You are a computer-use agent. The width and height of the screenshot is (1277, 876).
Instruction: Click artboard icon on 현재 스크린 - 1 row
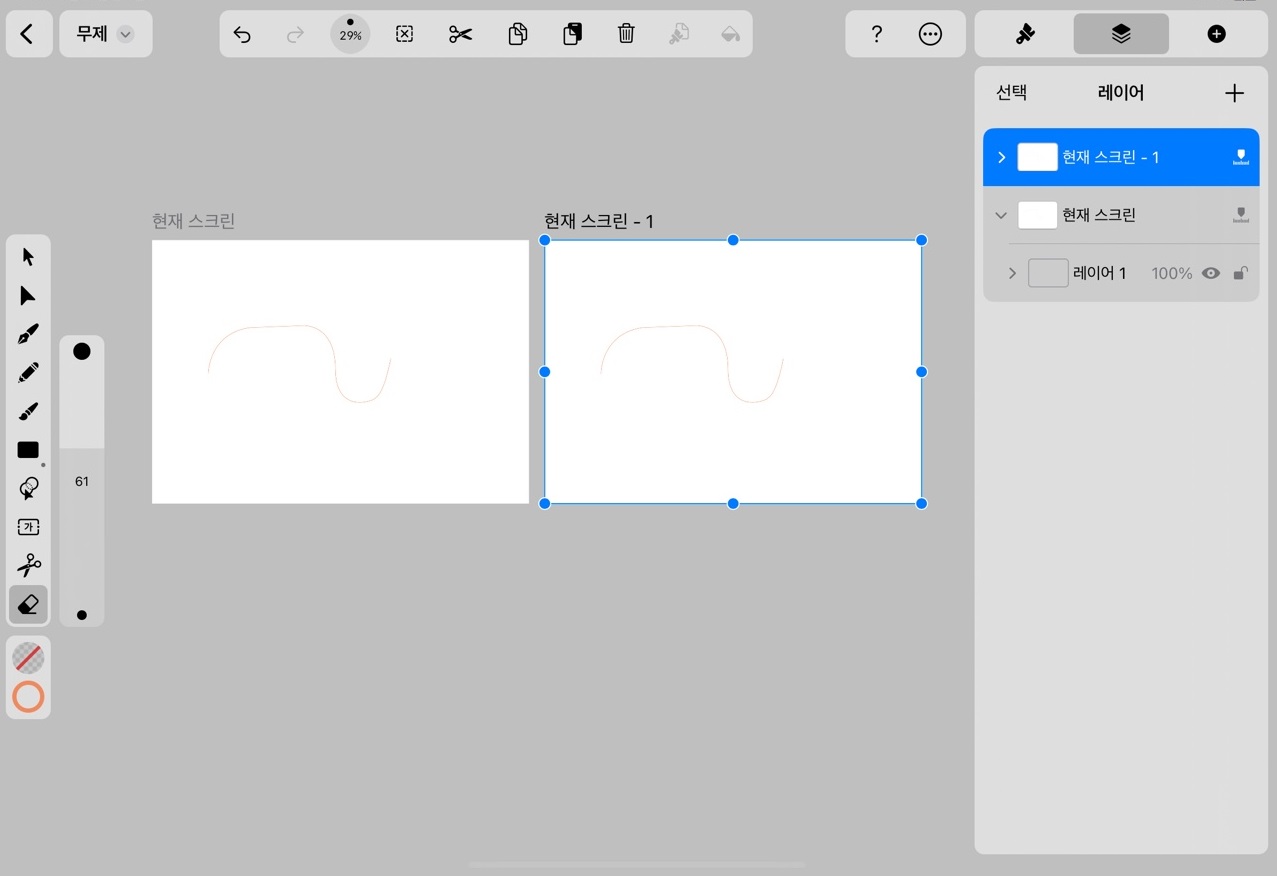[1241, 157]
